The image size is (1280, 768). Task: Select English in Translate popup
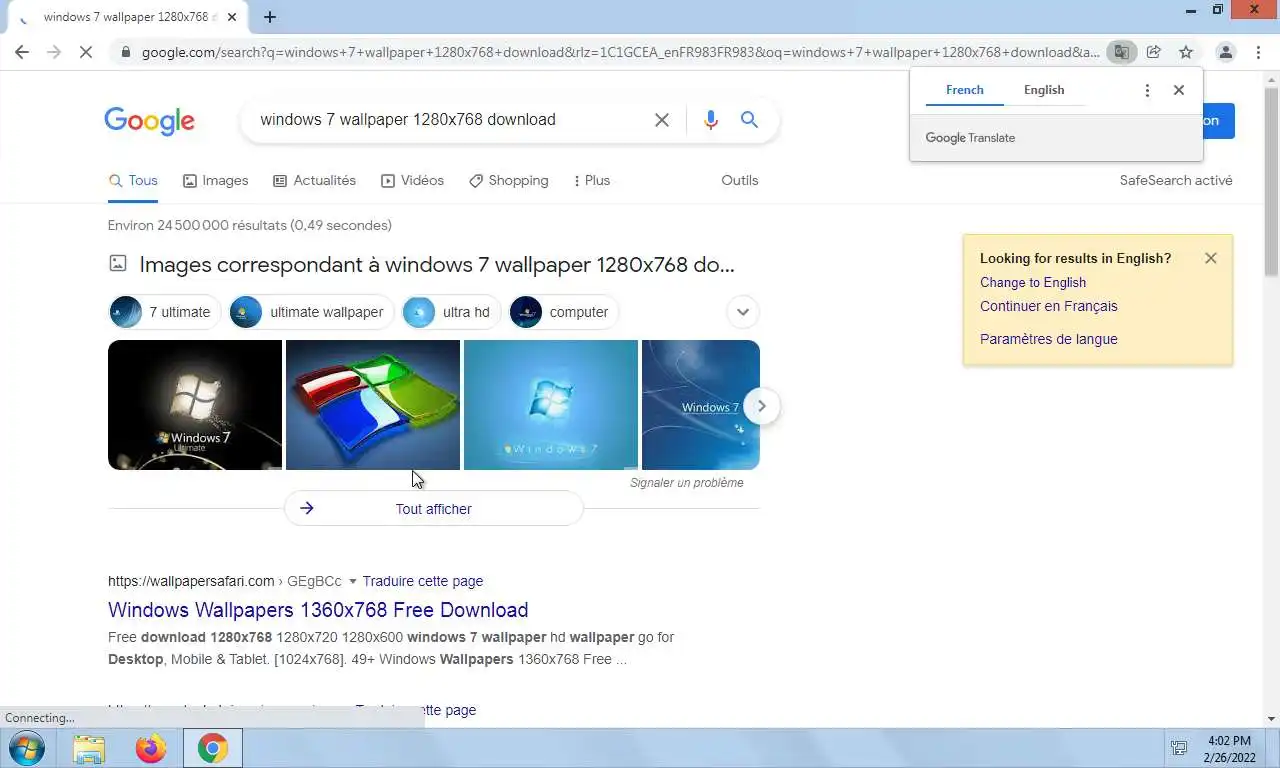pos(1044,90)
